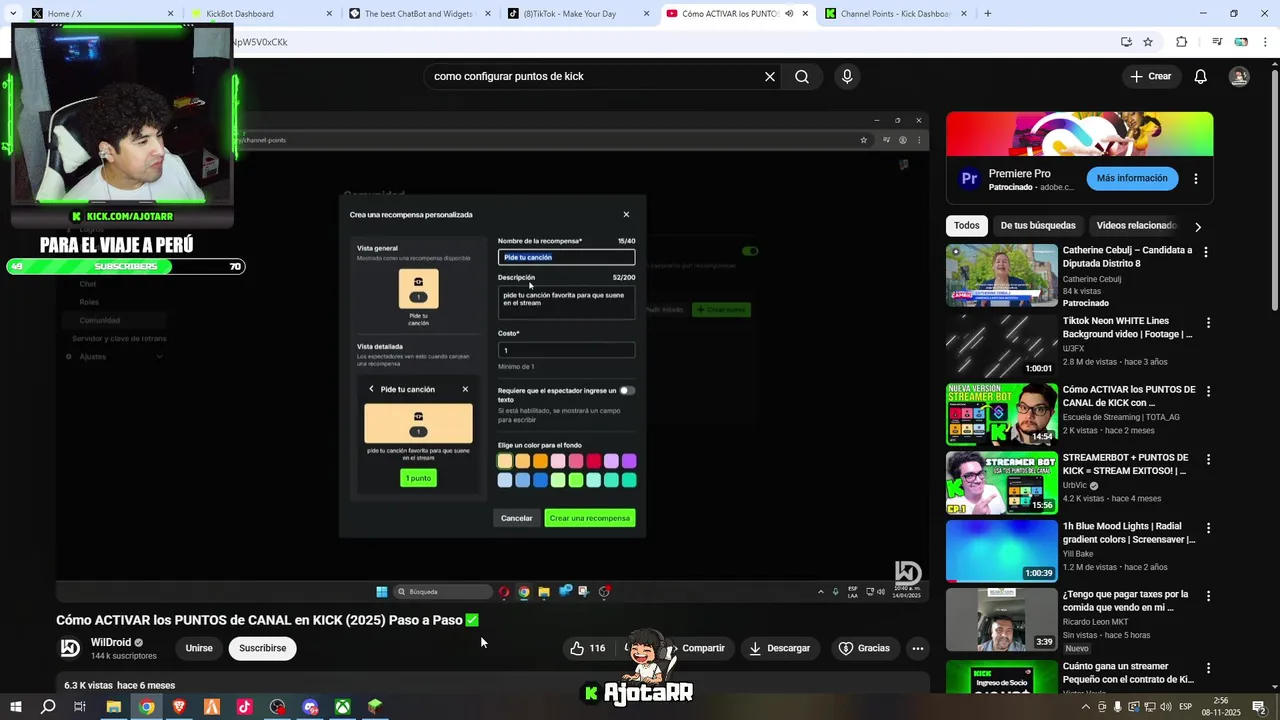Viewport: 1280px width, 720px height.
Task: Open the WilDroid channel name link
Action: 111,642
